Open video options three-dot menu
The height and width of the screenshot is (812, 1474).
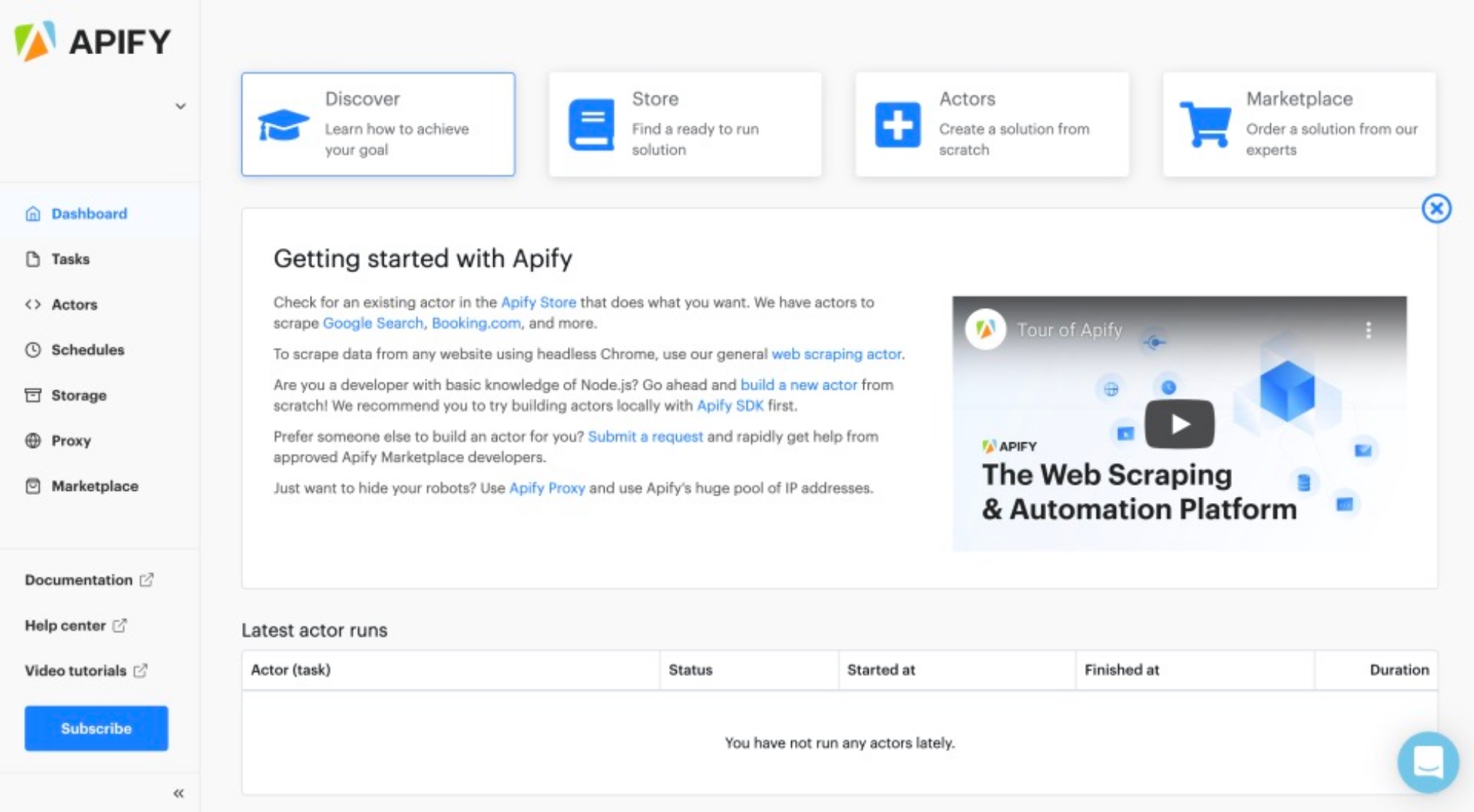click(x=1368, y=330)
